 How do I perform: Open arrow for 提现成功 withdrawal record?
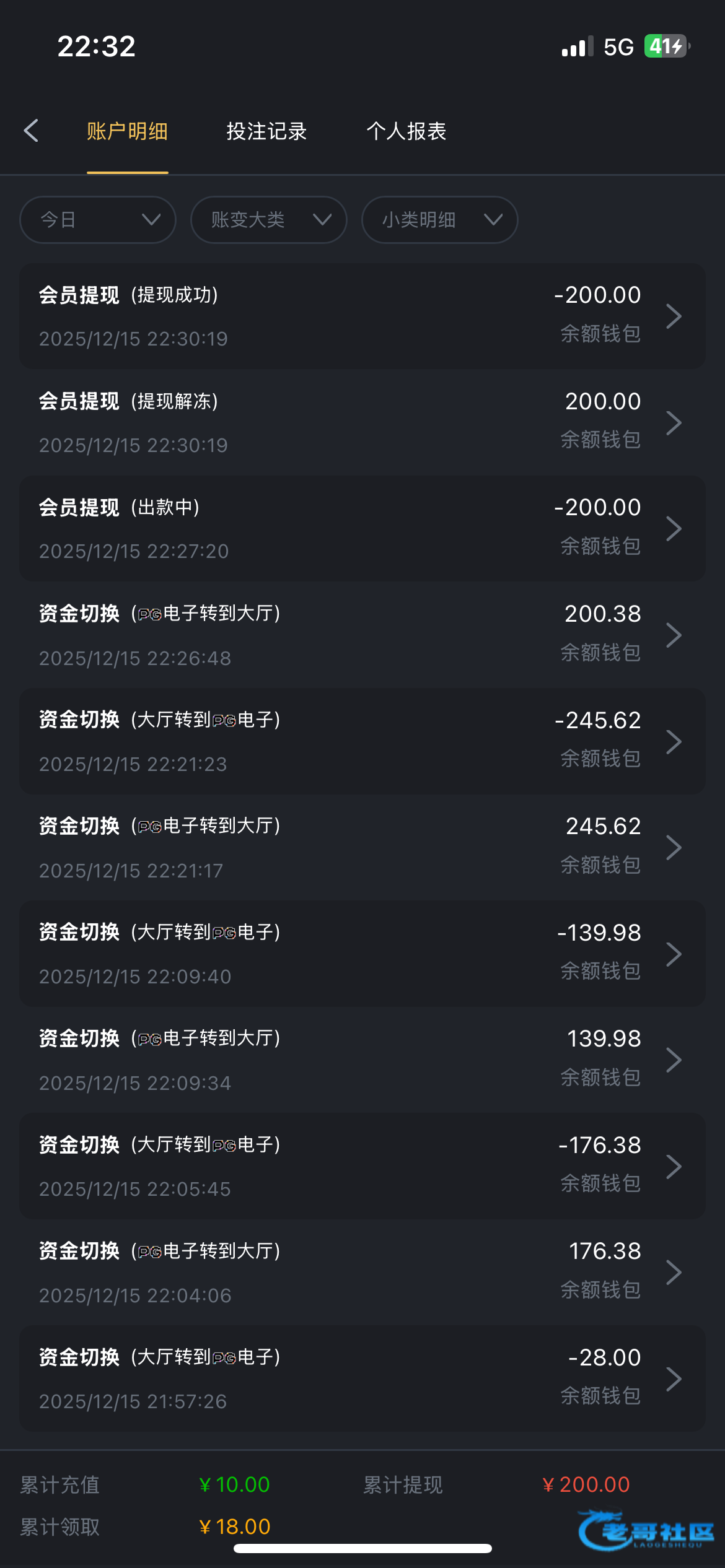pyautogui.click(x=674, y=316)
